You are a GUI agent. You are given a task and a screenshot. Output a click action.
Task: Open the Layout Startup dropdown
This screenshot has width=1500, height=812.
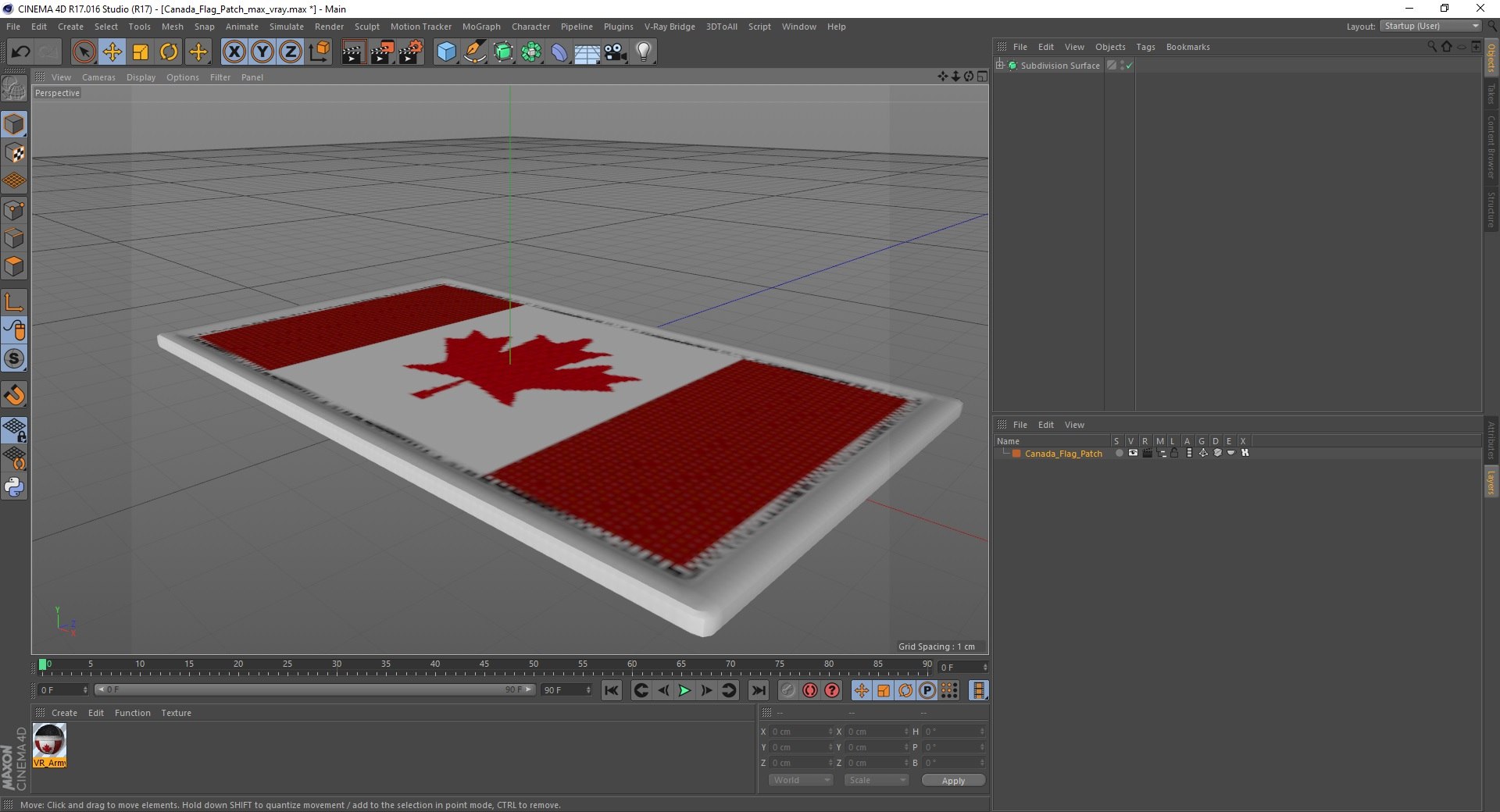pos(1431,26)
